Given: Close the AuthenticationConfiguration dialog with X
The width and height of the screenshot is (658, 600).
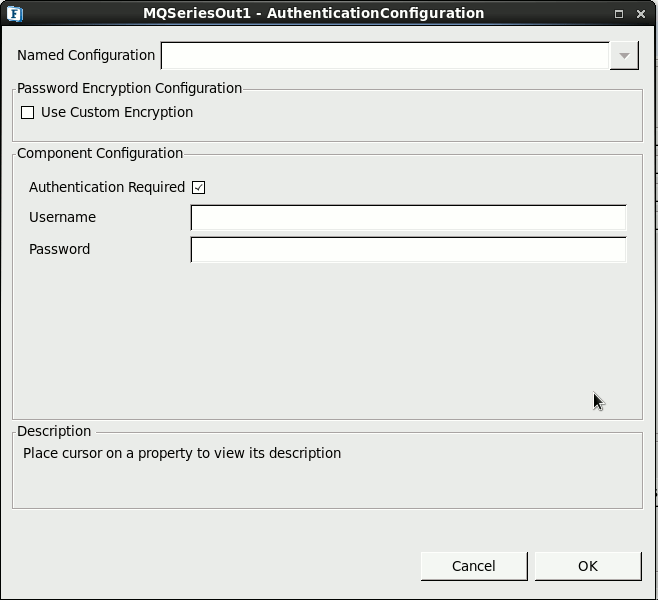Looking at the screenshot, I should tap(641, 14).
